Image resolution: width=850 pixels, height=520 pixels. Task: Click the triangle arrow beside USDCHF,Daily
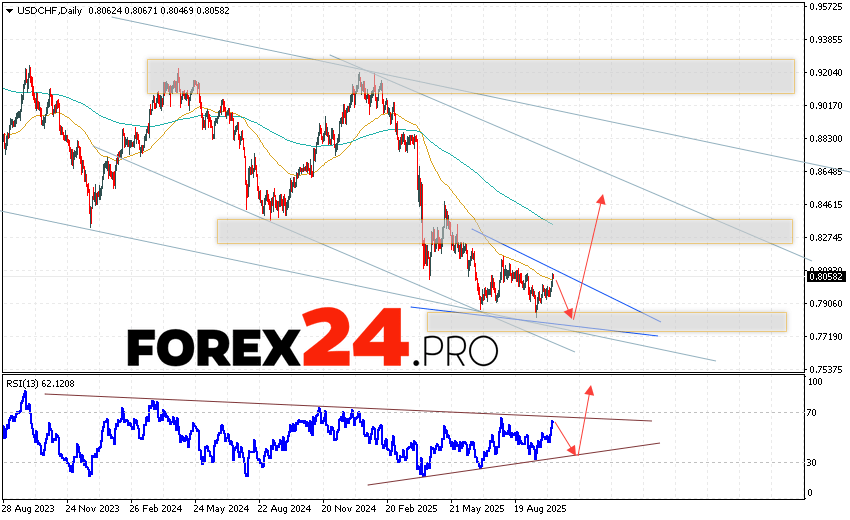[8, 9]
